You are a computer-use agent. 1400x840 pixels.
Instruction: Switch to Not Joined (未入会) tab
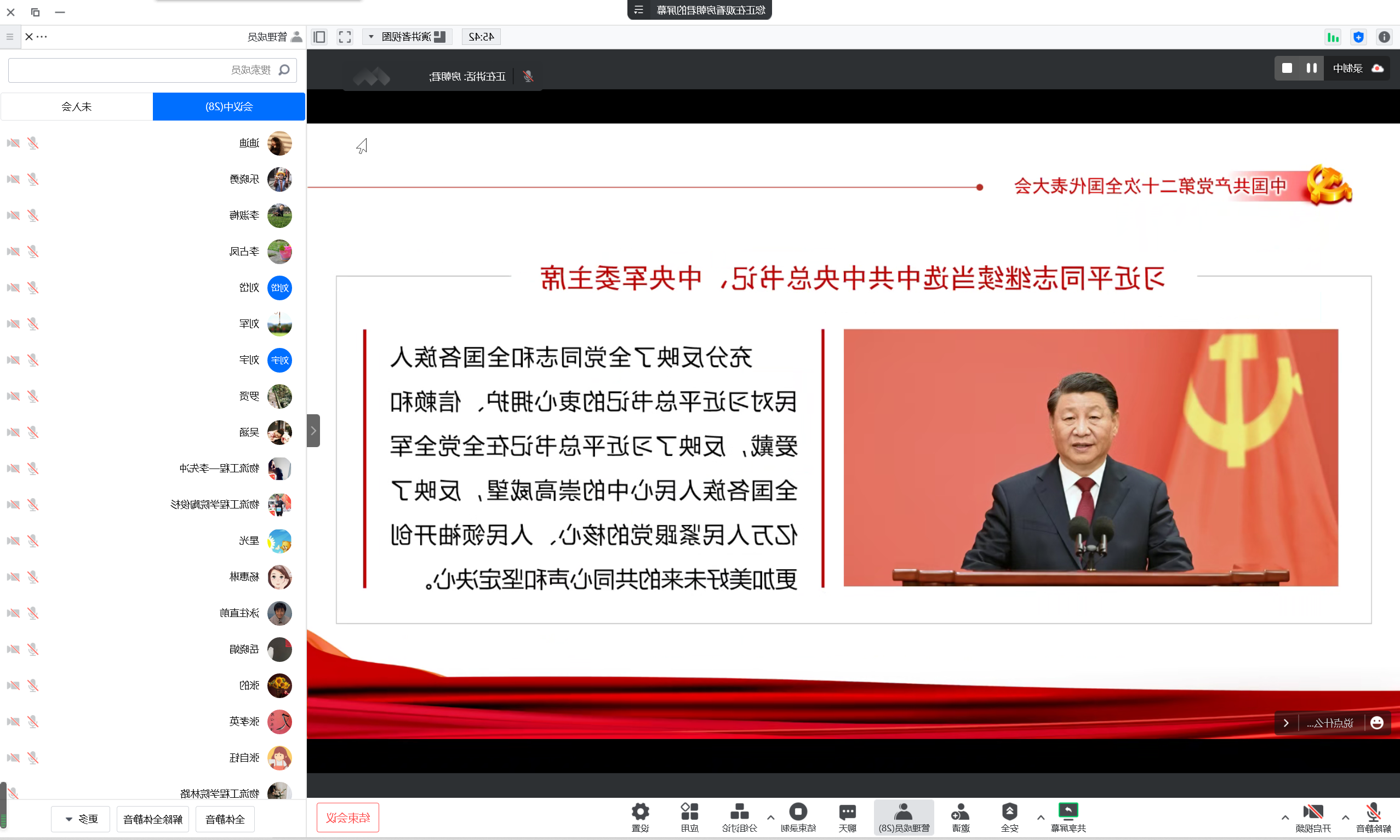(77, 106)
